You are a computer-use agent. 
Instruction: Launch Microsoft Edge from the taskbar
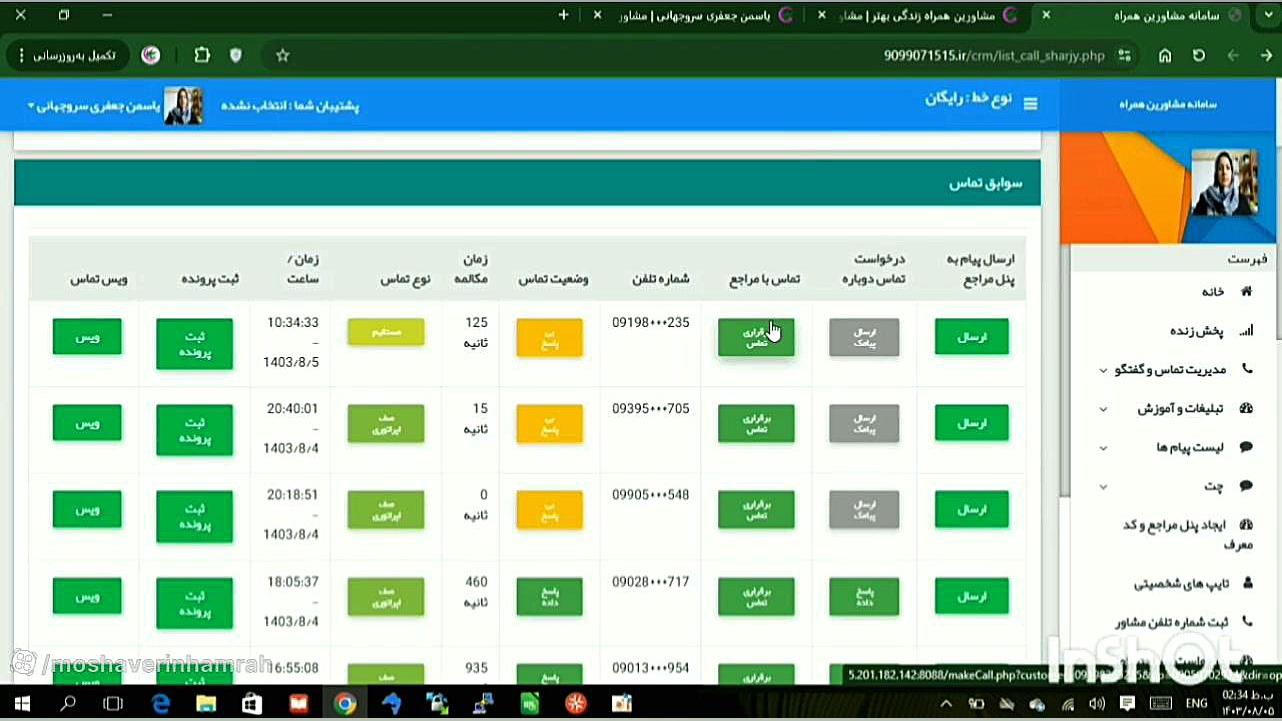click(161, 704)
